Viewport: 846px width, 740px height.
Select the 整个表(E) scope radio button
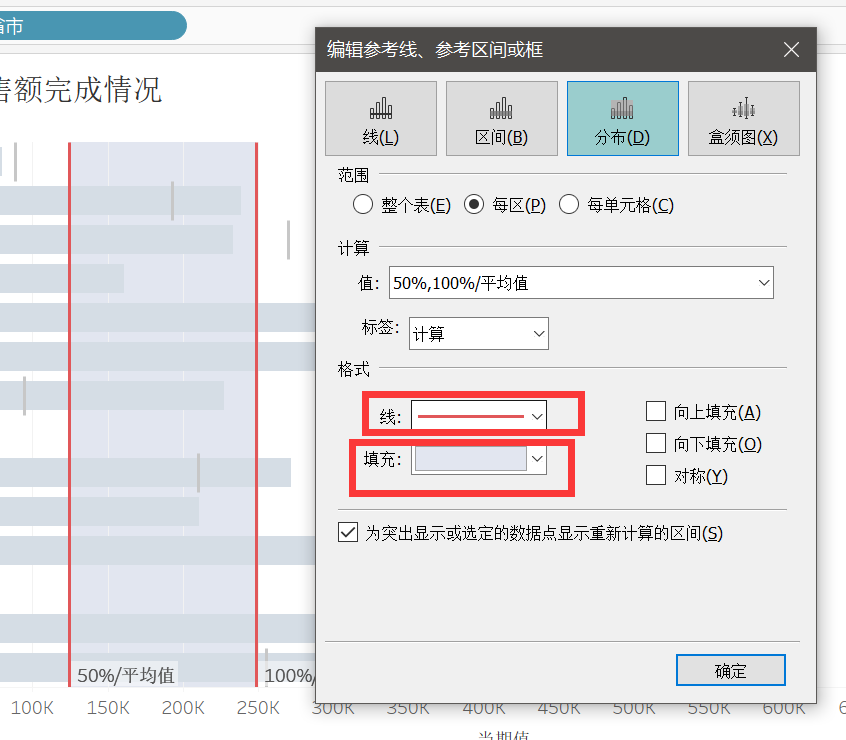363,204
